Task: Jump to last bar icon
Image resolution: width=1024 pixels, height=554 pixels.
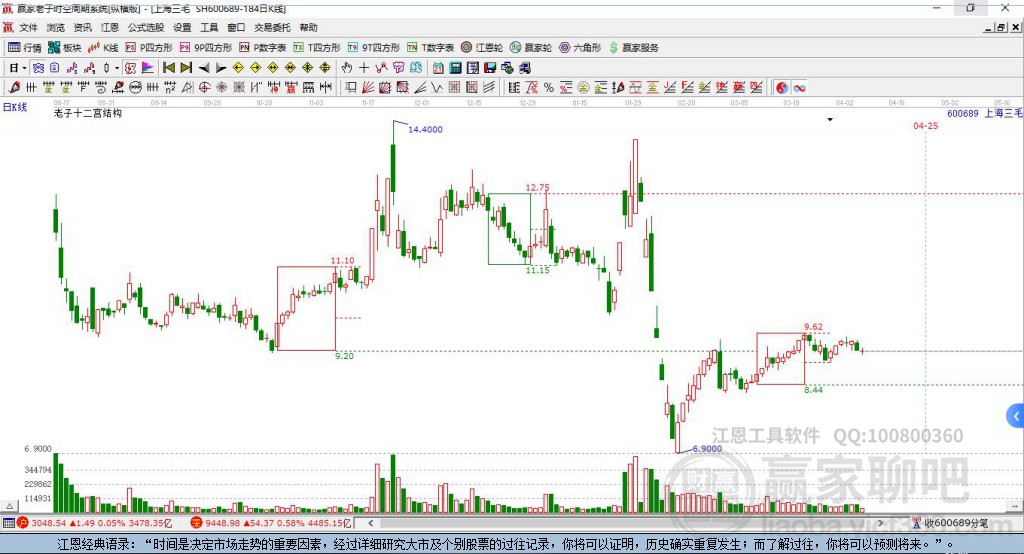Action: tap(186, 68)
